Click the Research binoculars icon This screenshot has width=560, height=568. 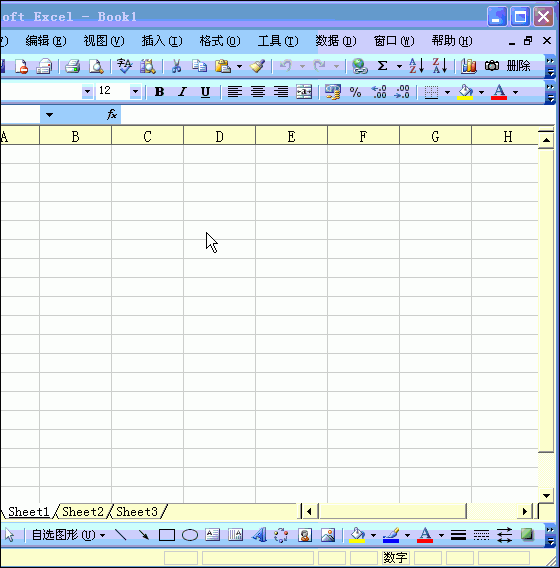148,66
